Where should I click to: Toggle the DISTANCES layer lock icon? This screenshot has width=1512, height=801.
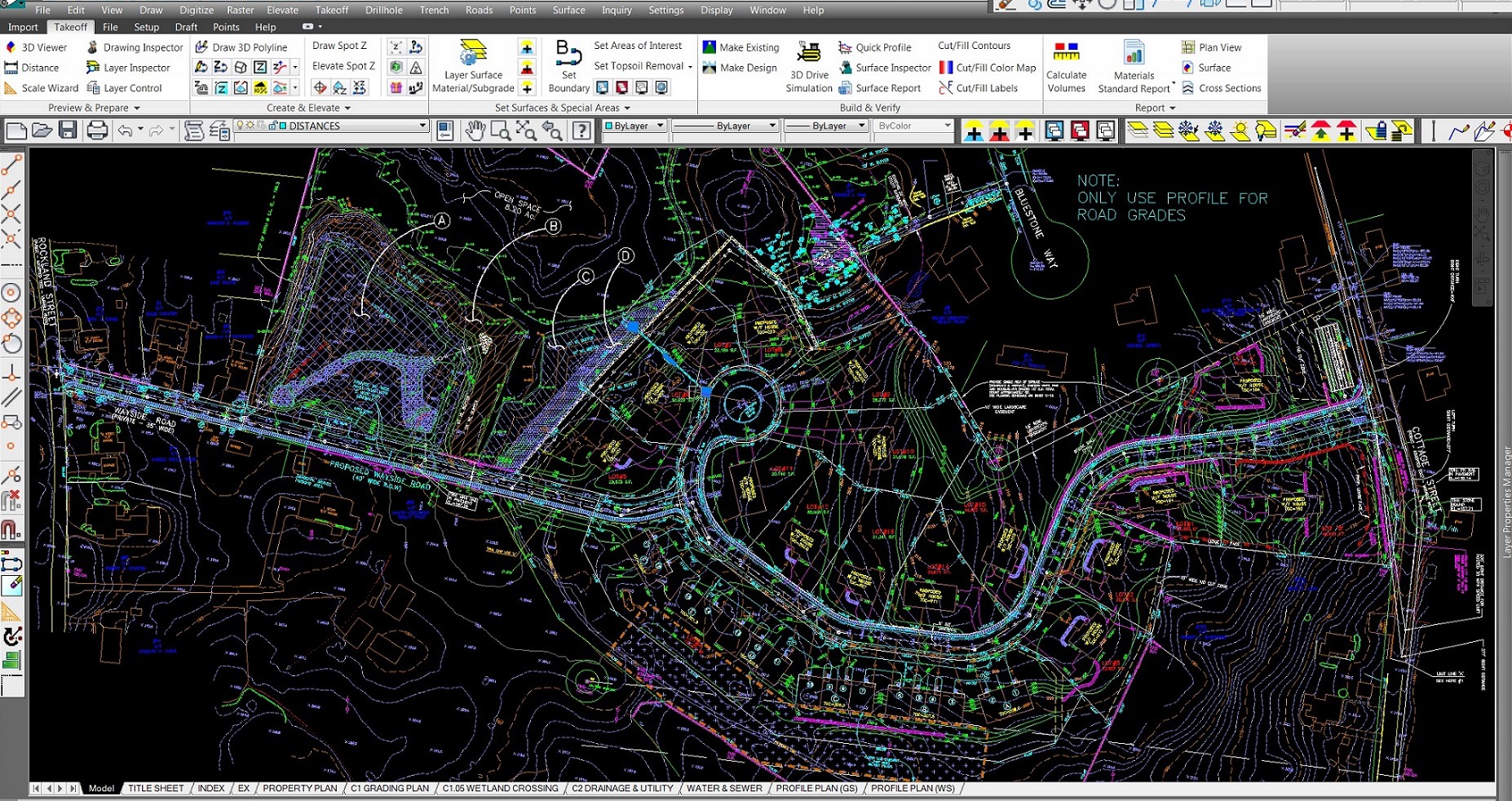(x=272, y=126)
